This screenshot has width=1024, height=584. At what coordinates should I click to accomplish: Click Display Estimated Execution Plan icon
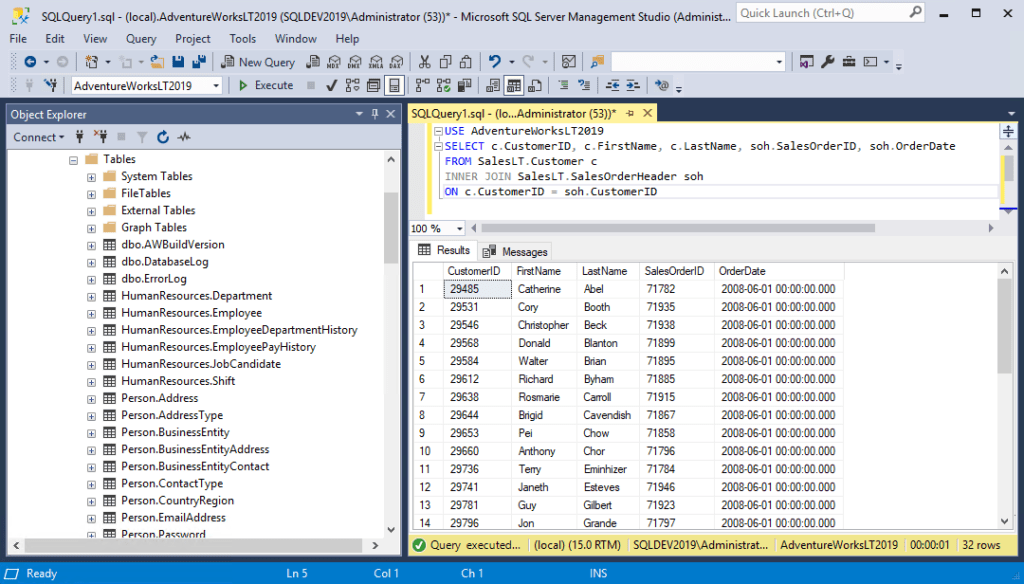click(353, 86)
